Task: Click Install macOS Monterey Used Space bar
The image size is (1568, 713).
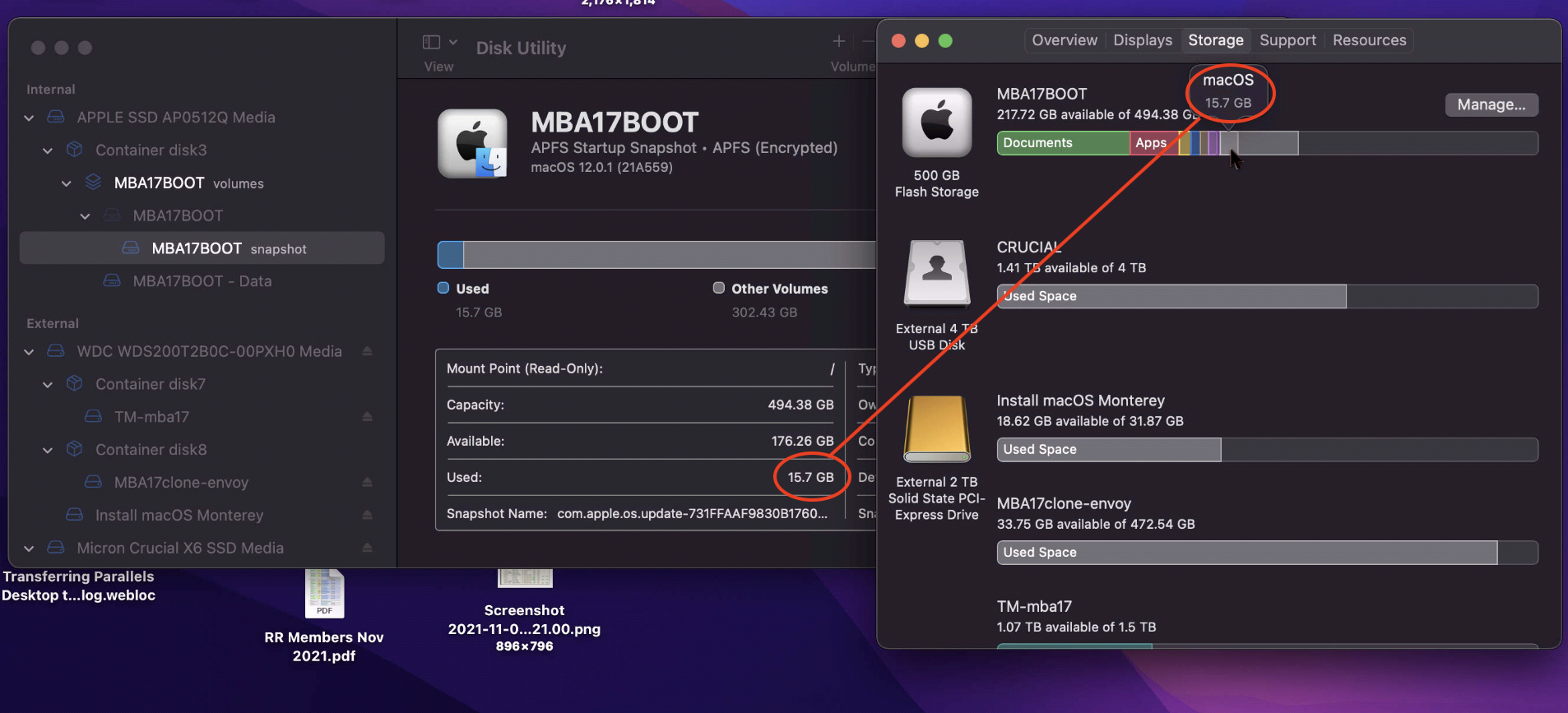Action: click(1109, 450)
